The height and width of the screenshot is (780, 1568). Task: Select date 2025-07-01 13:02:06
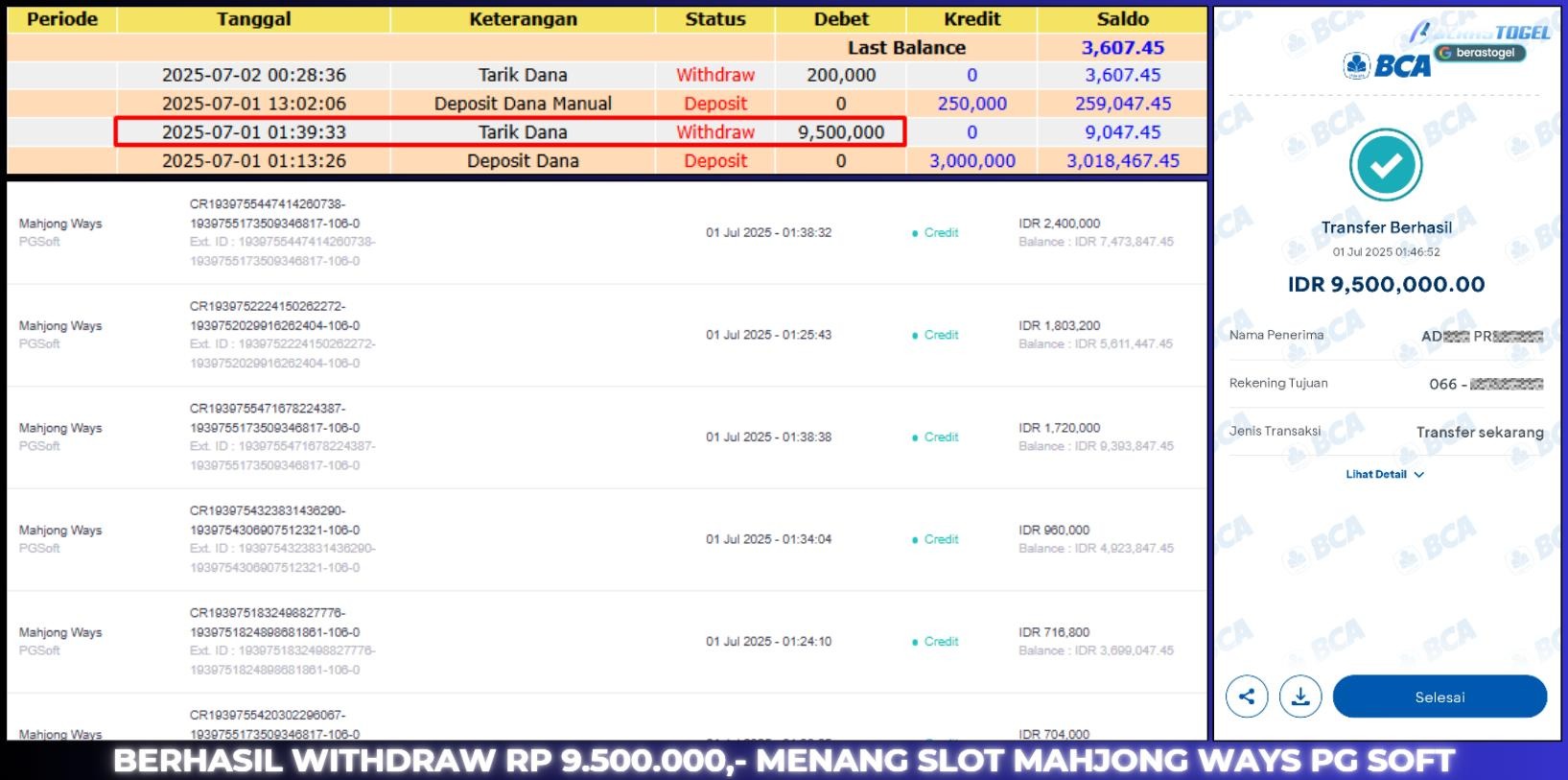[x=253, y=104]
